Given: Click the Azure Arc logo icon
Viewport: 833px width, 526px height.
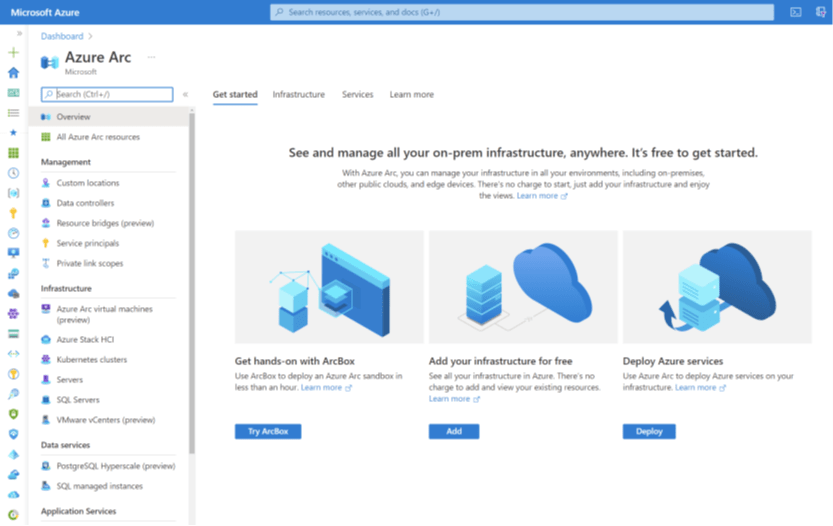Looking at the screenshot, I should [49, 62].
